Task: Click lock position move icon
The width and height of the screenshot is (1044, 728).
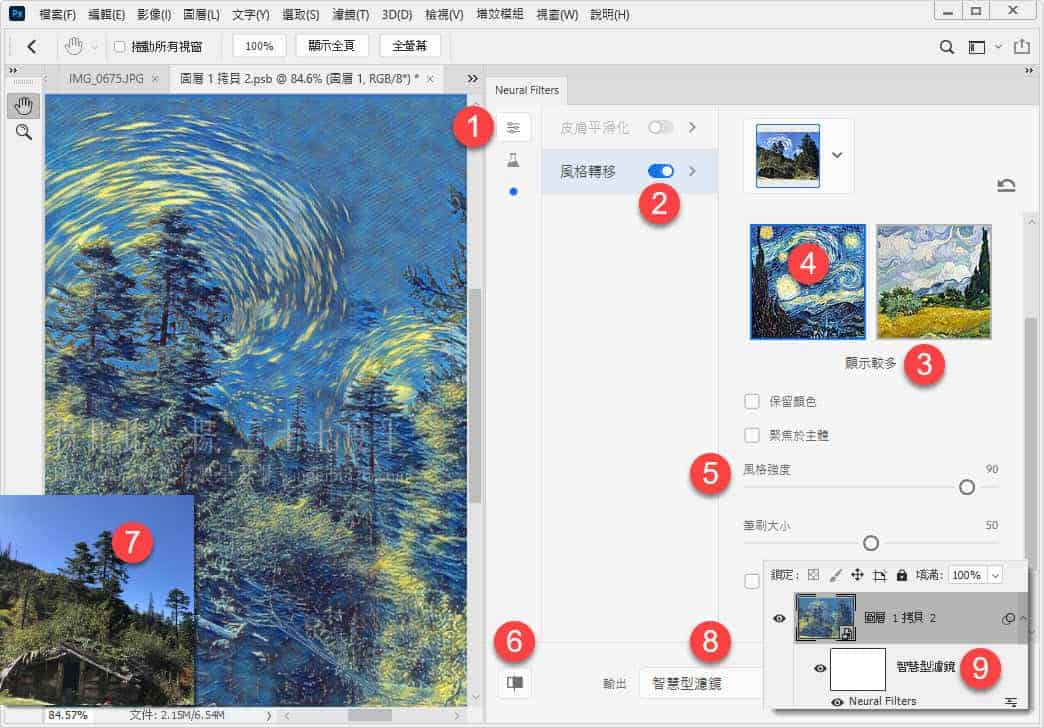Action: (857, 575)
